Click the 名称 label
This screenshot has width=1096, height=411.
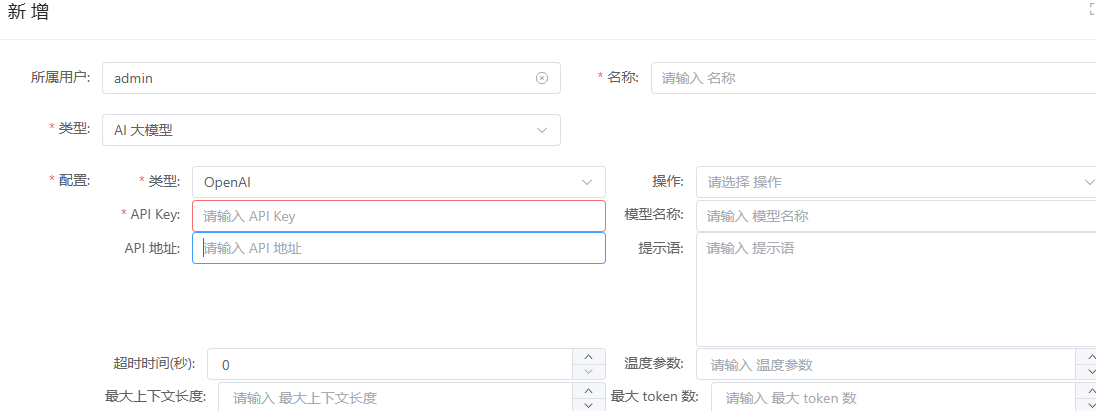point(623,77)
